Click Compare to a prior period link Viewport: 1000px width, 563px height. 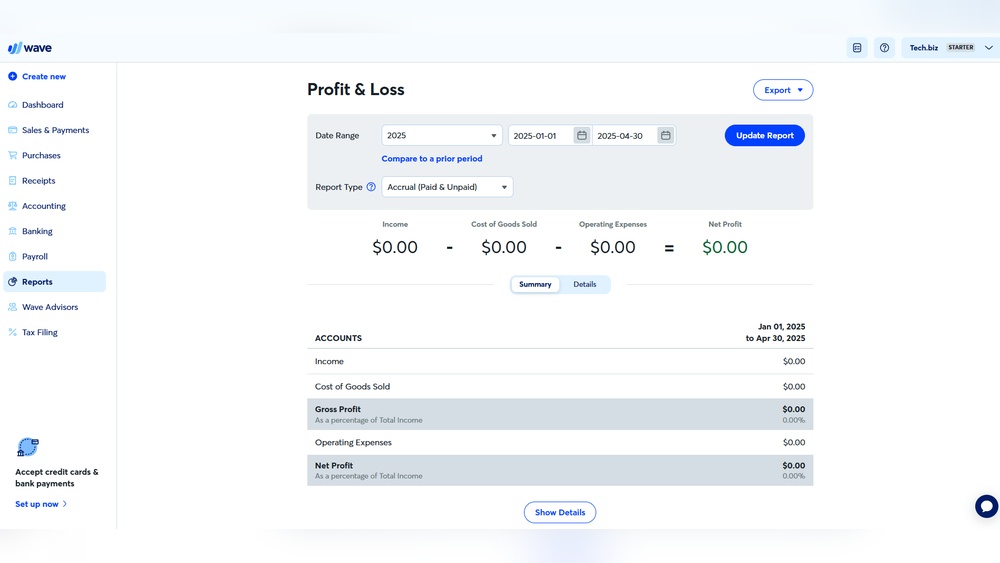tap(432, 159)
